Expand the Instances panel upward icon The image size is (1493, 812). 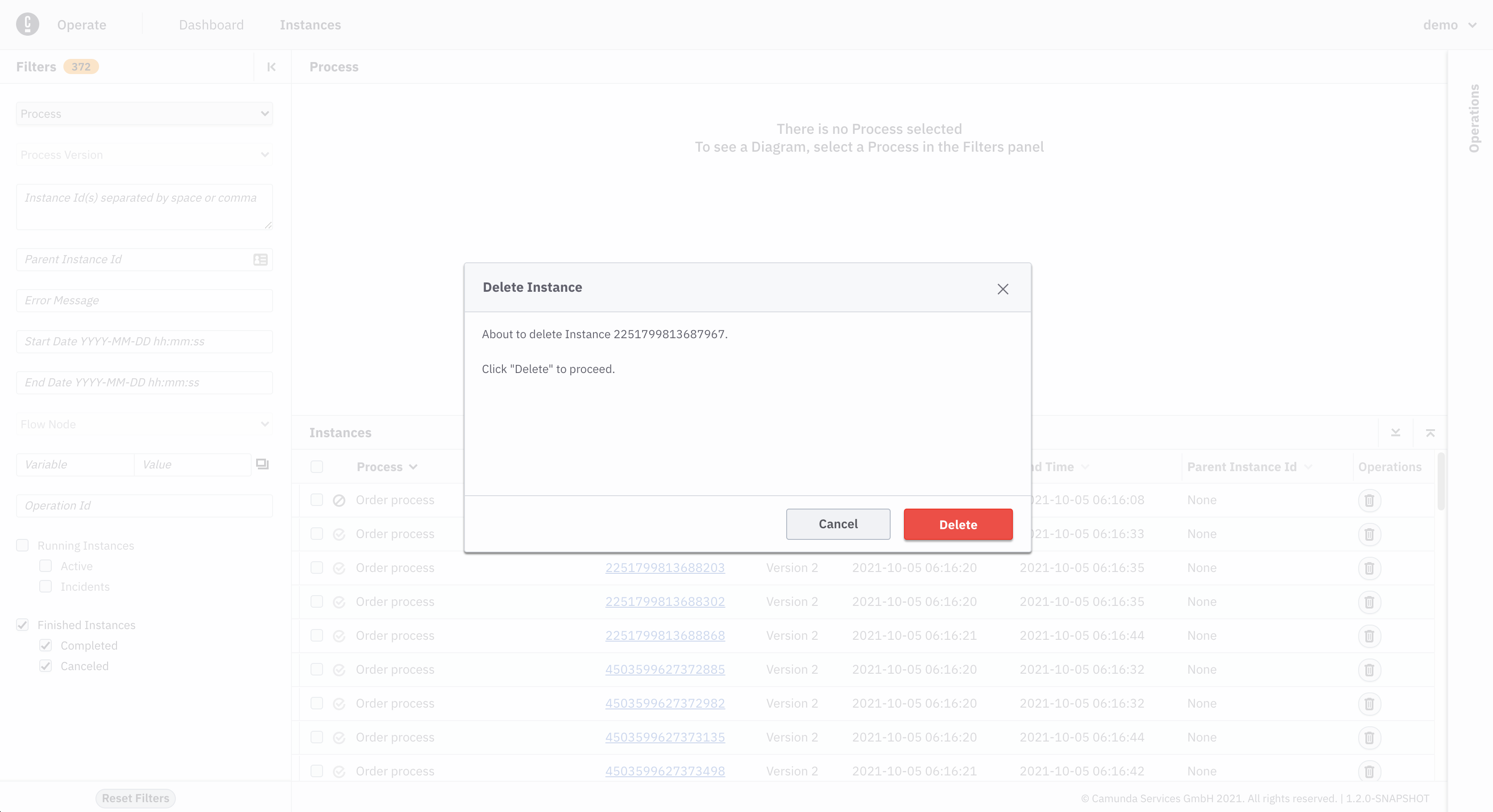pos(1430,433)
